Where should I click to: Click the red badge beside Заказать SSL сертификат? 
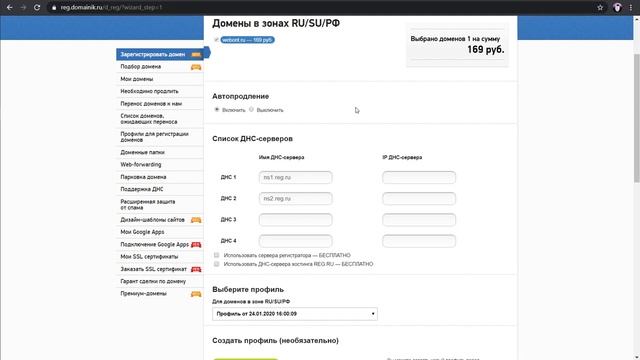point(196,269)
